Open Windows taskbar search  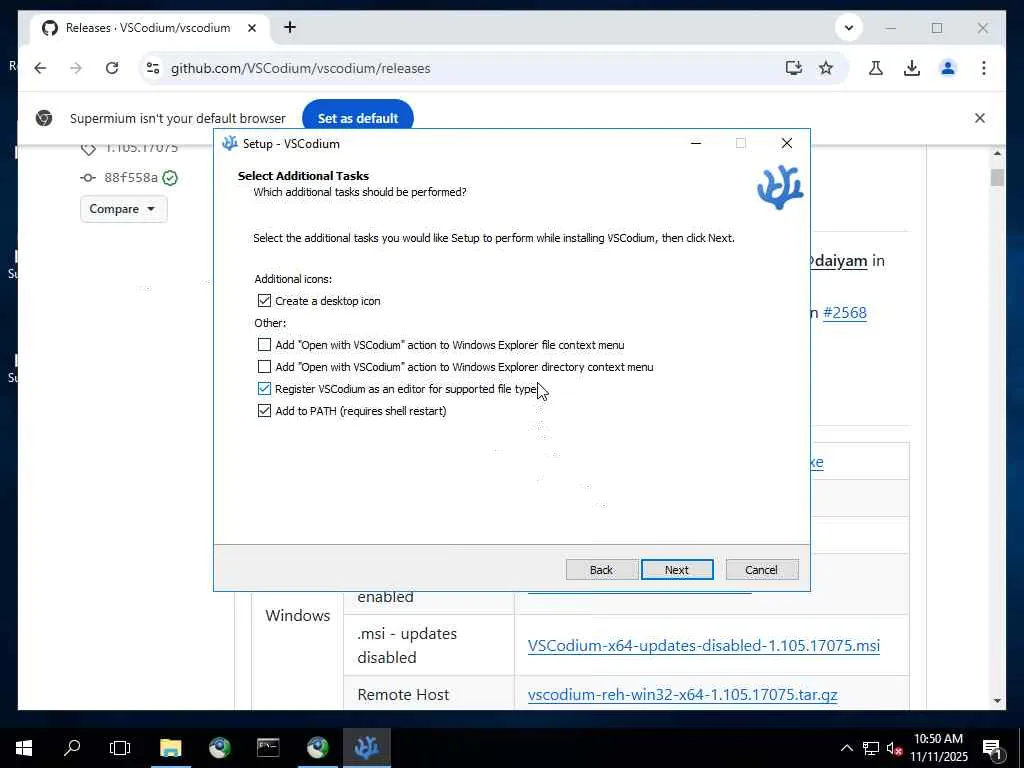72,748
